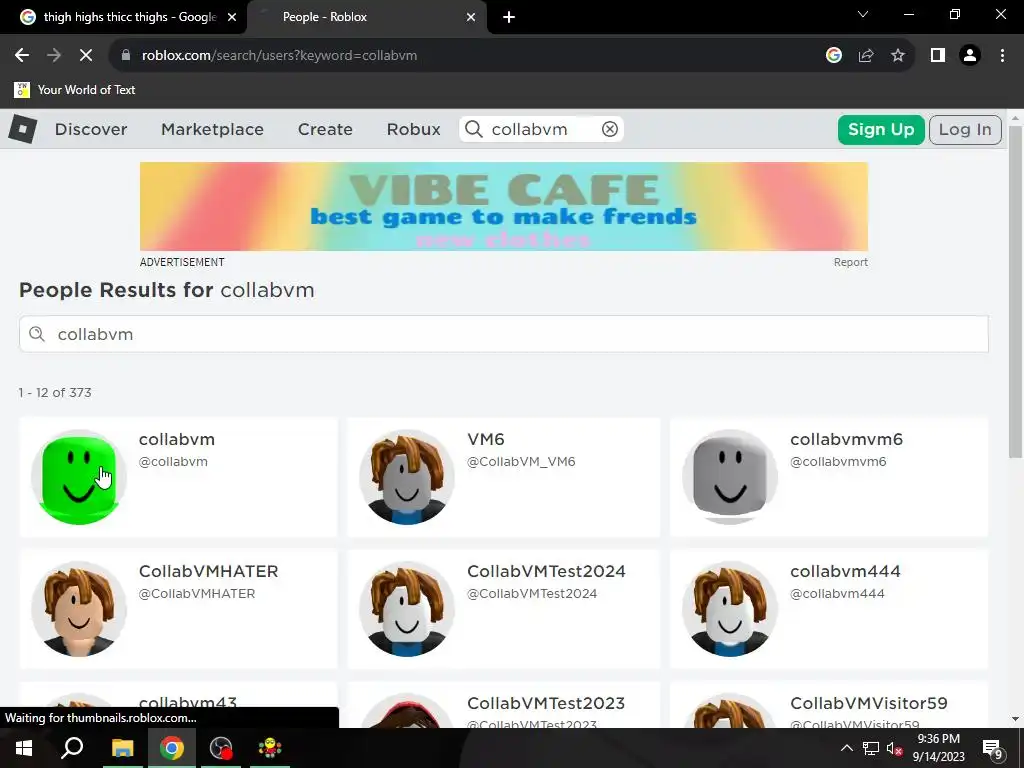Open the Your World of Text bookmark
This screenshot has height=768, width=1024.
(x=75, y=89)
